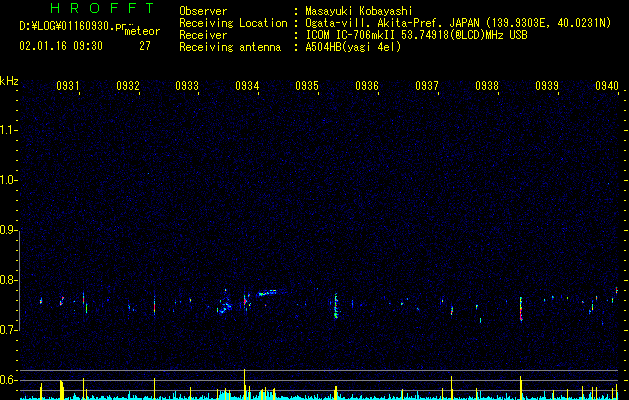Screen dimensions: 629x400
Task: Click the vertical echo just after 0932
Action: coord(154,305)
